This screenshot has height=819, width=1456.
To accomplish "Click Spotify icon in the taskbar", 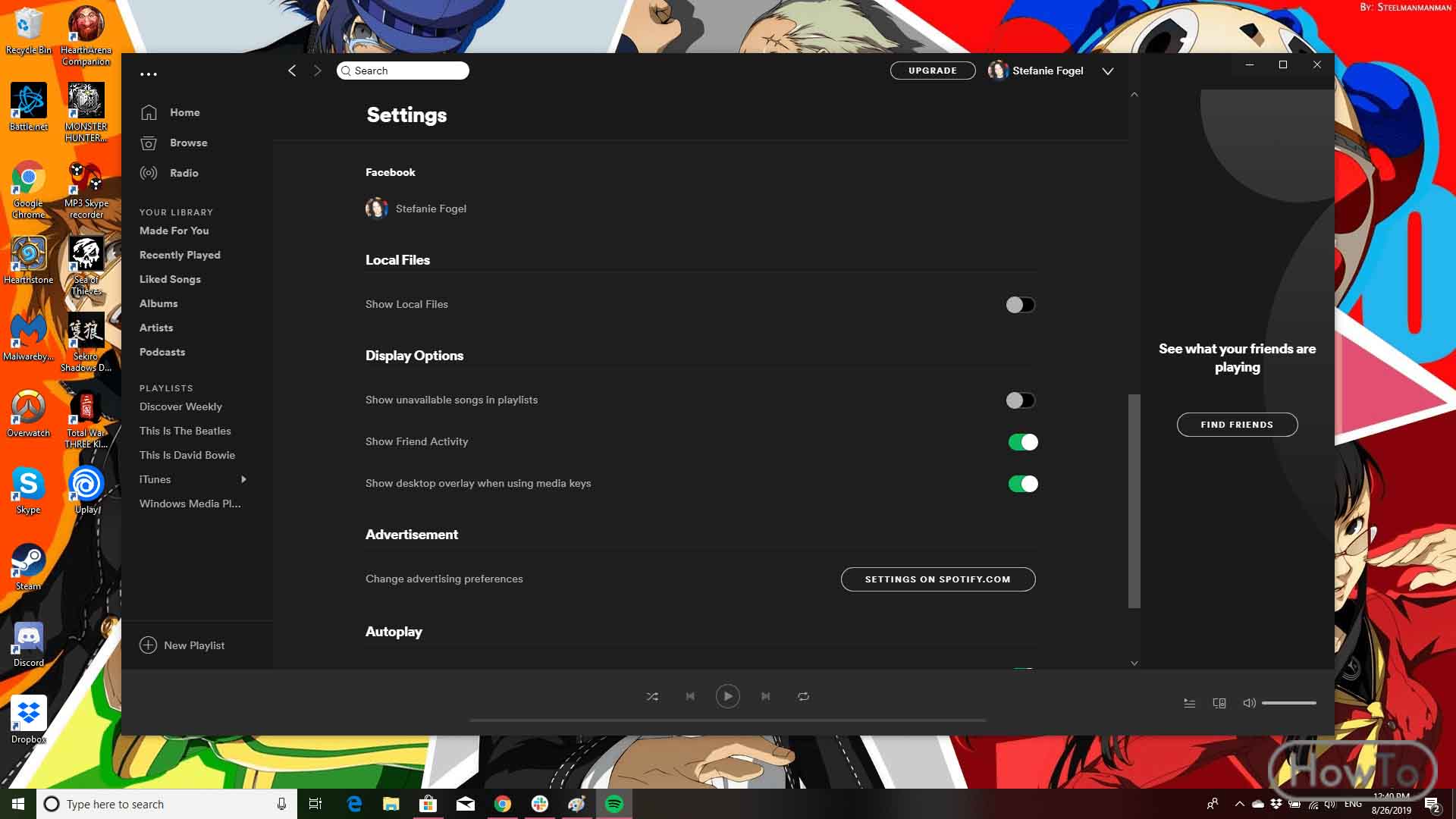I will click(614, 804).
